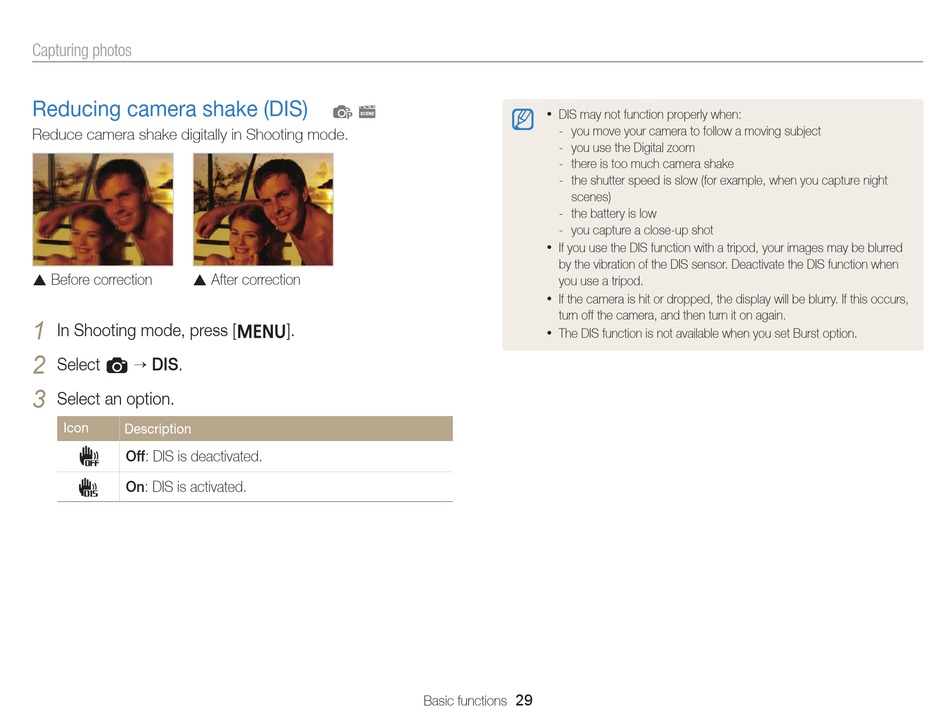950x711 pixels.
Task: Click the Reducing camera shake (DIS) heading
Action: tap(170, 110)
